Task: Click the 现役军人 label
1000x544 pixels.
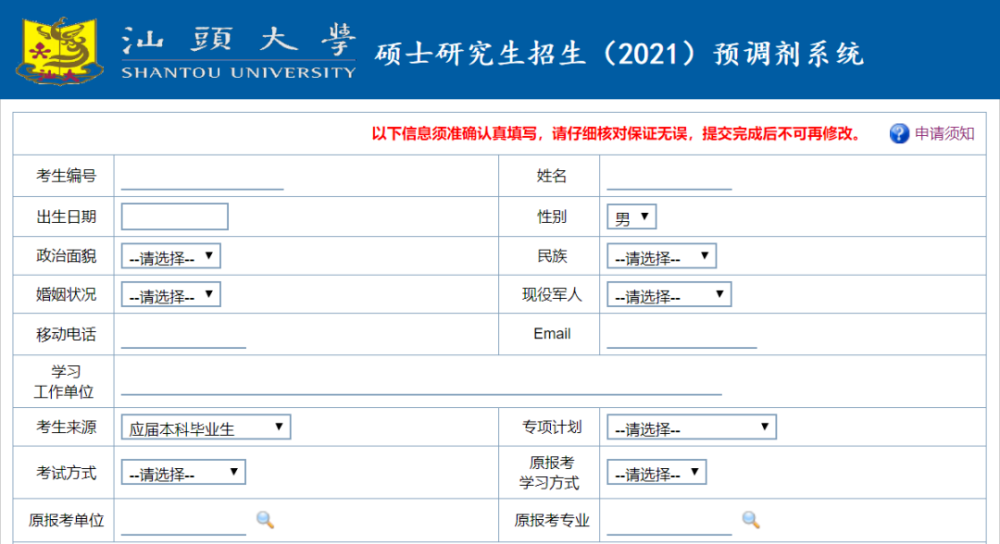Action: [x=552, y=295]
